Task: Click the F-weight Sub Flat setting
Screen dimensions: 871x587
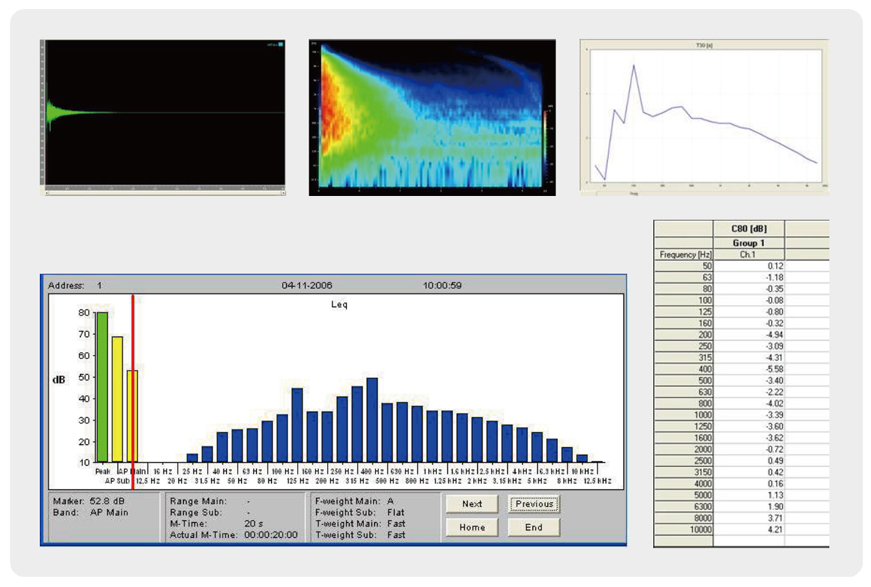Action: point(359,513)
